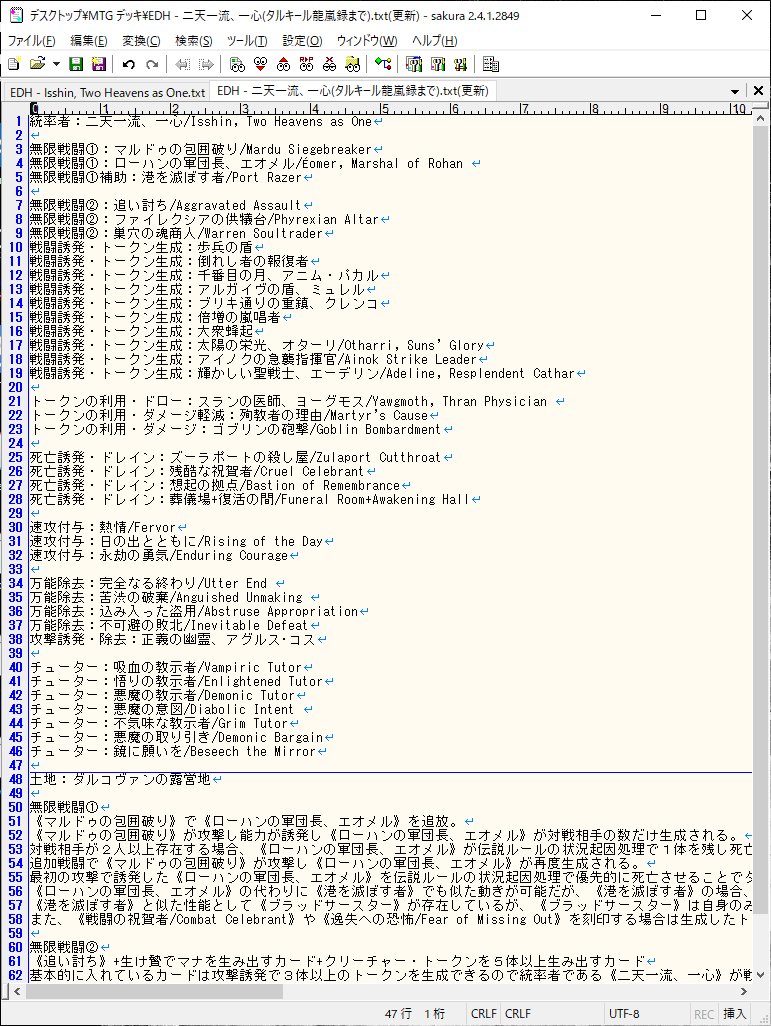Create a new file with toolbar icon
The width and height of the screenshot is (771, 1026).
click(x=14, y=64)
